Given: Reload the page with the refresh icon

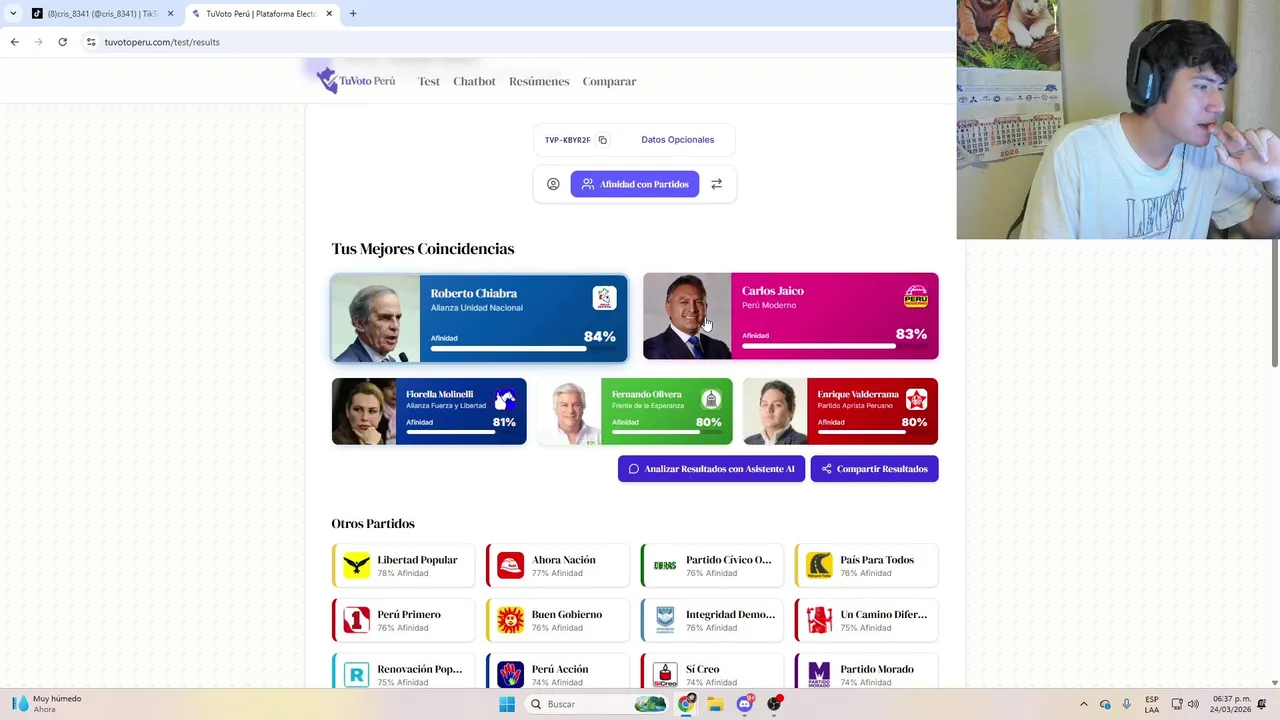Looking at the screenshot, I should [x=62, y=42].
